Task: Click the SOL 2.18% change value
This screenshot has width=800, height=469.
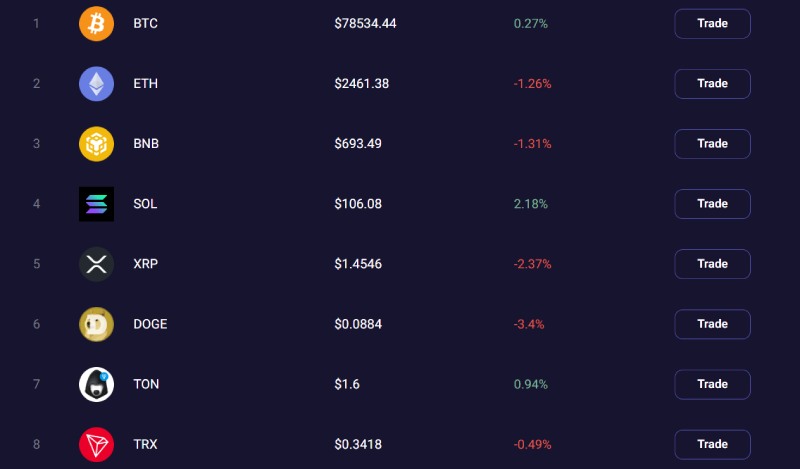Action: point(531,204)
